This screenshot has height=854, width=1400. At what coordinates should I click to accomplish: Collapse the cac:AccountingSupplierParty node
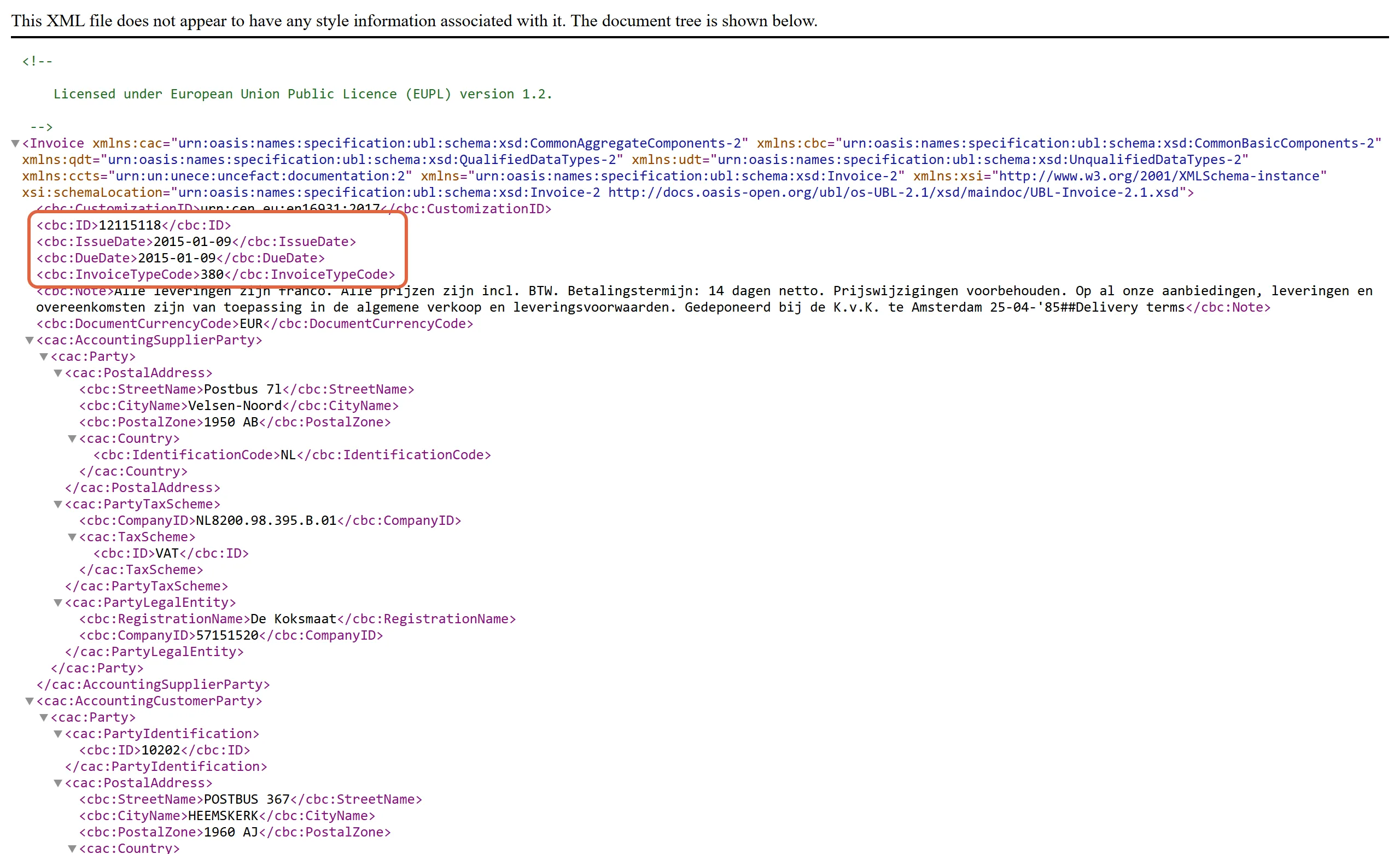pyautogui.click(x=30, y=341)
